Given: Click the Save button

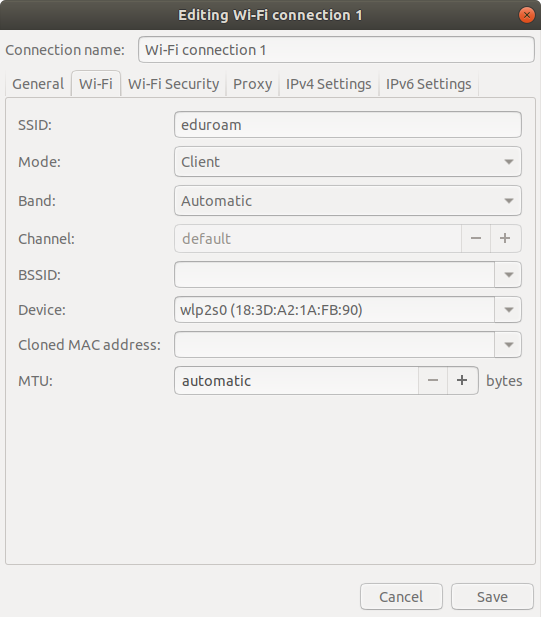Looking at the screenshot, I should [x=492, y=597].
